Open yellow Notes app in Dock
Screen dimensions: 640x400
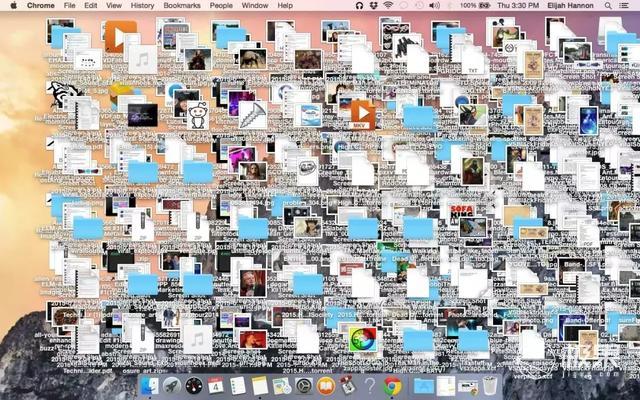tap(260, 386)
